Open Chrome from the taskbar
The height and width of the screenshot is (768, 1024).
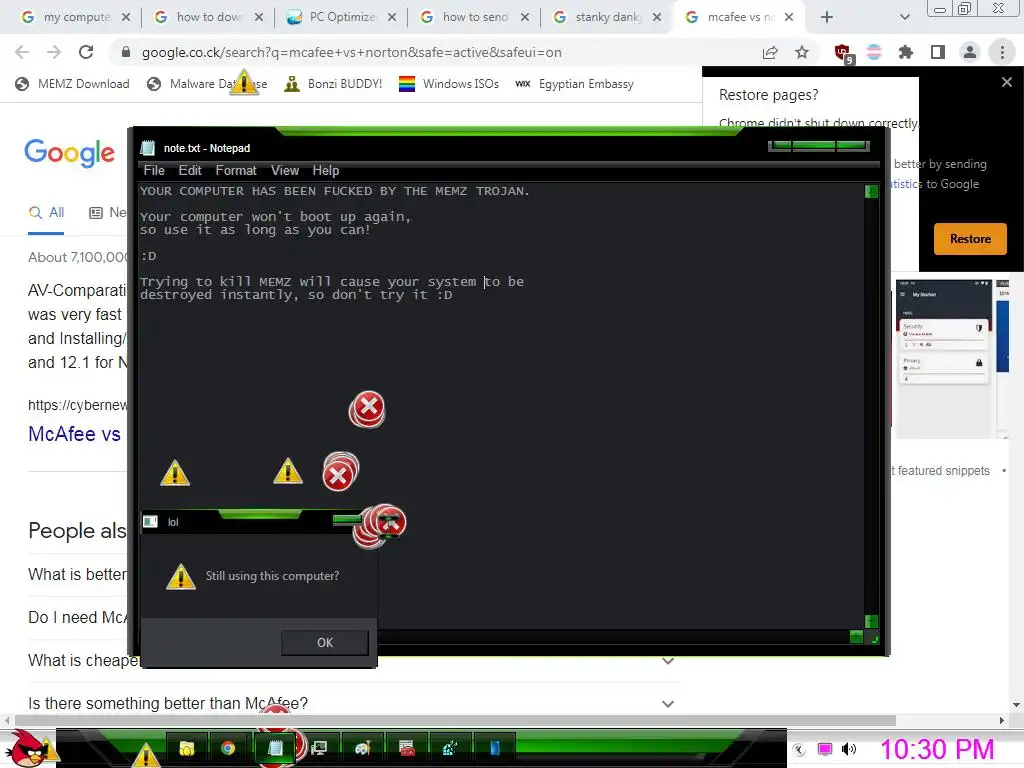pos(228,748)
